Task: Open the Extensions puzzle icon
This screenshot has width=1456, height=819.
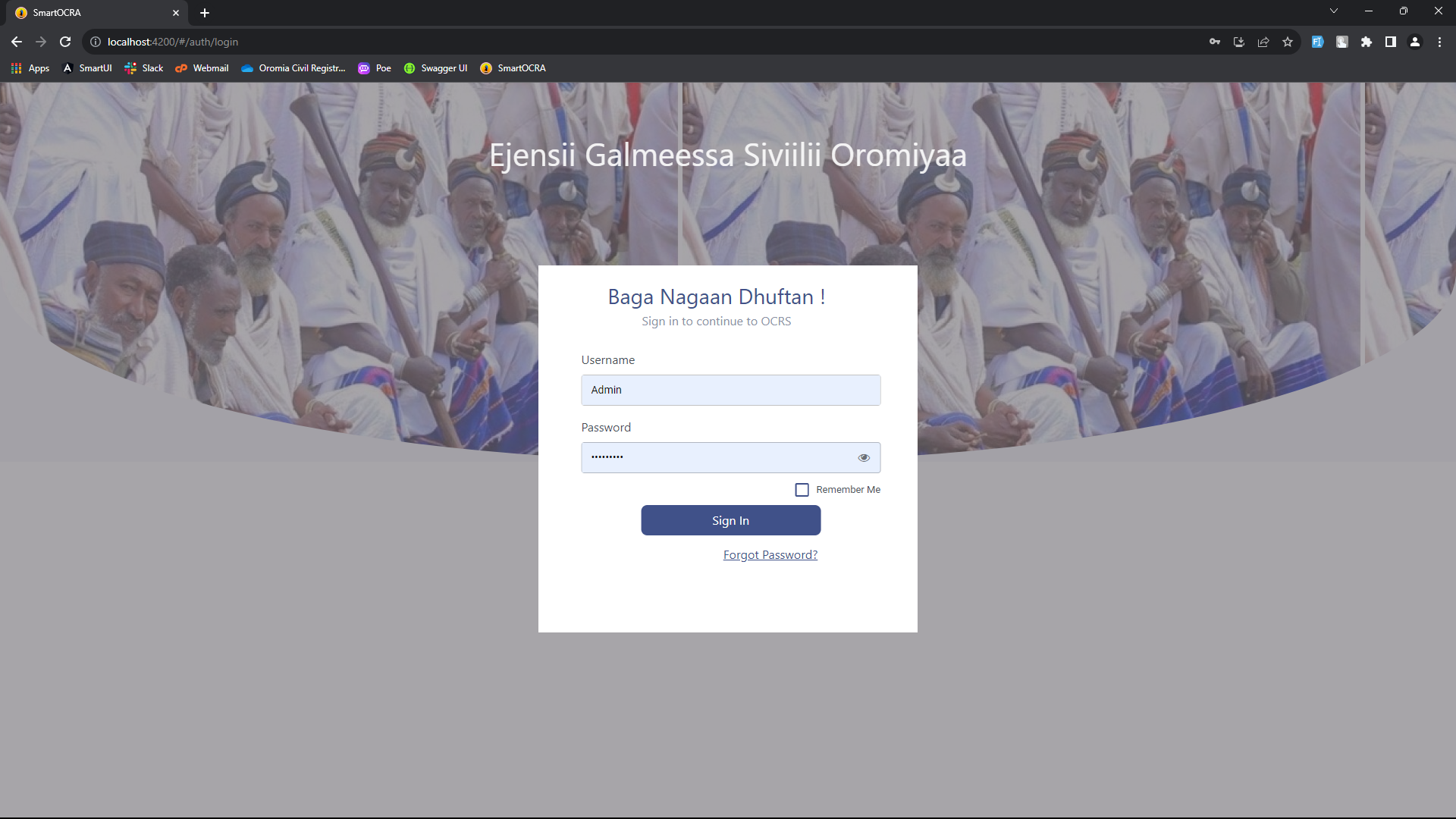Action: [x=1367, y=42]
